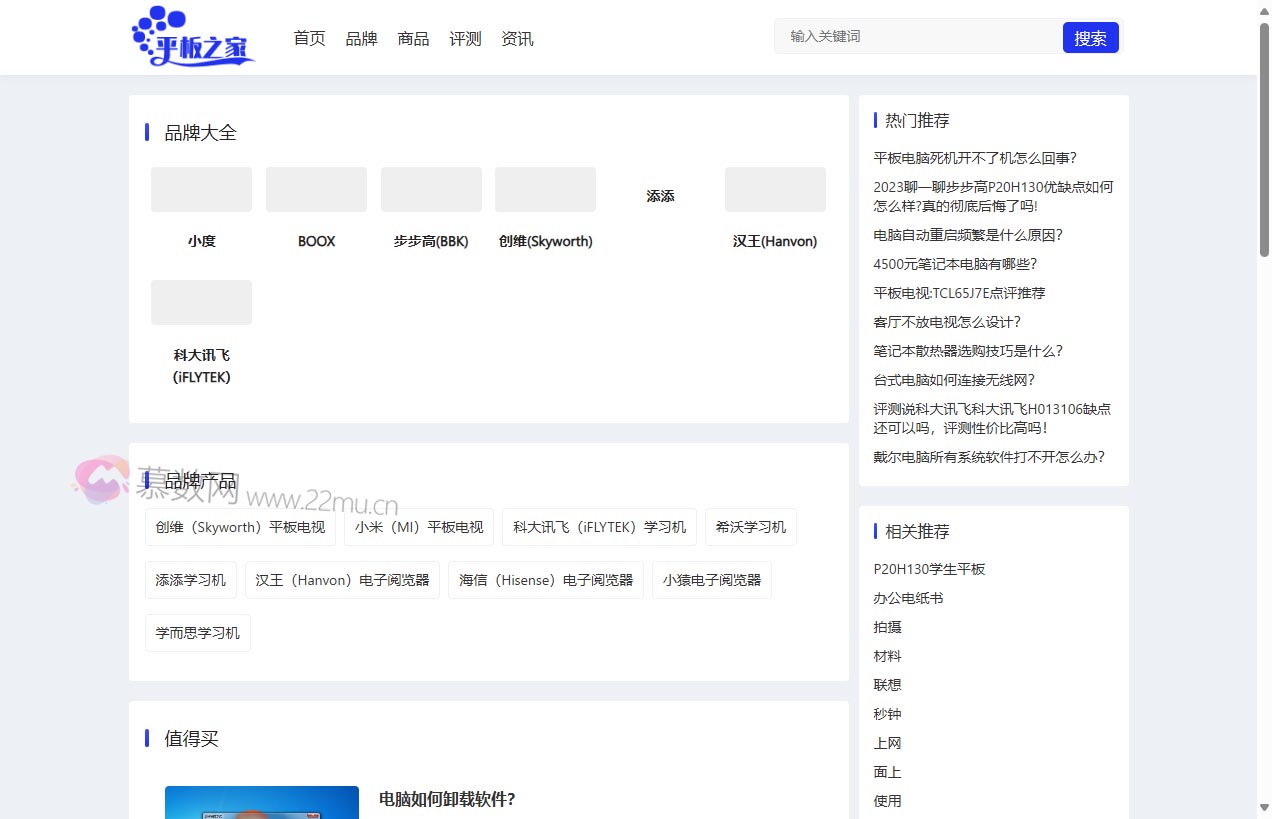This screenshot has width=1272, height=819.
Task: Click the keyword search input field
Action: click(x=916, y=36)
